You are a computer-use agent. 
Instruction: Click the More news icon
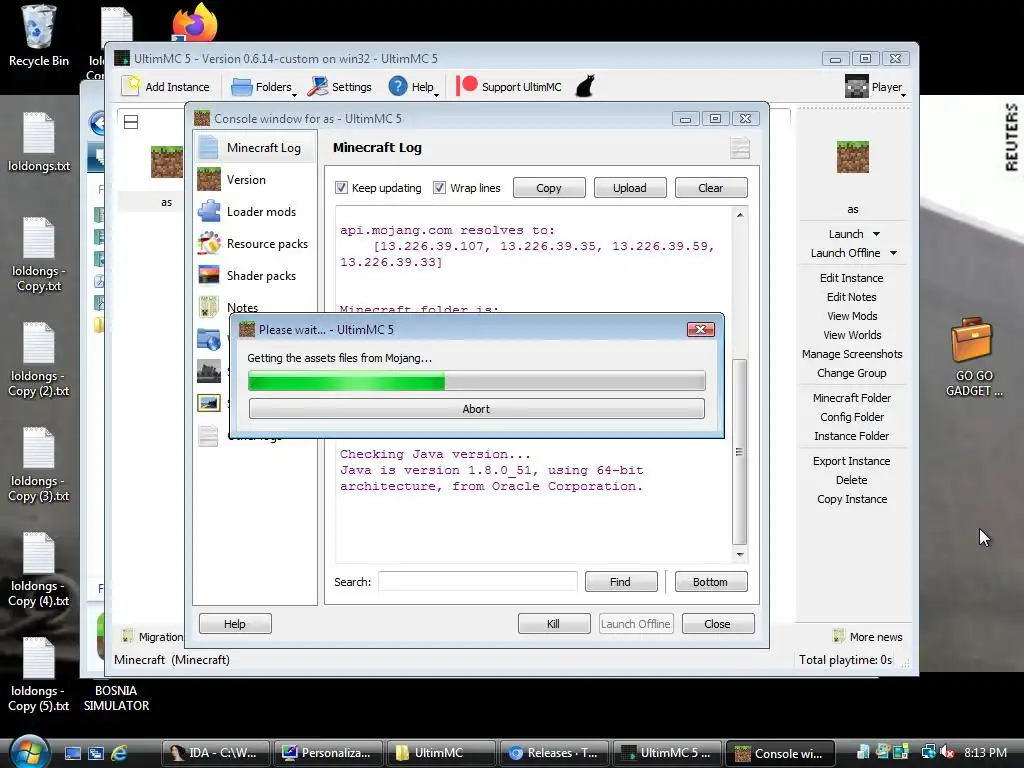[839, 636]
